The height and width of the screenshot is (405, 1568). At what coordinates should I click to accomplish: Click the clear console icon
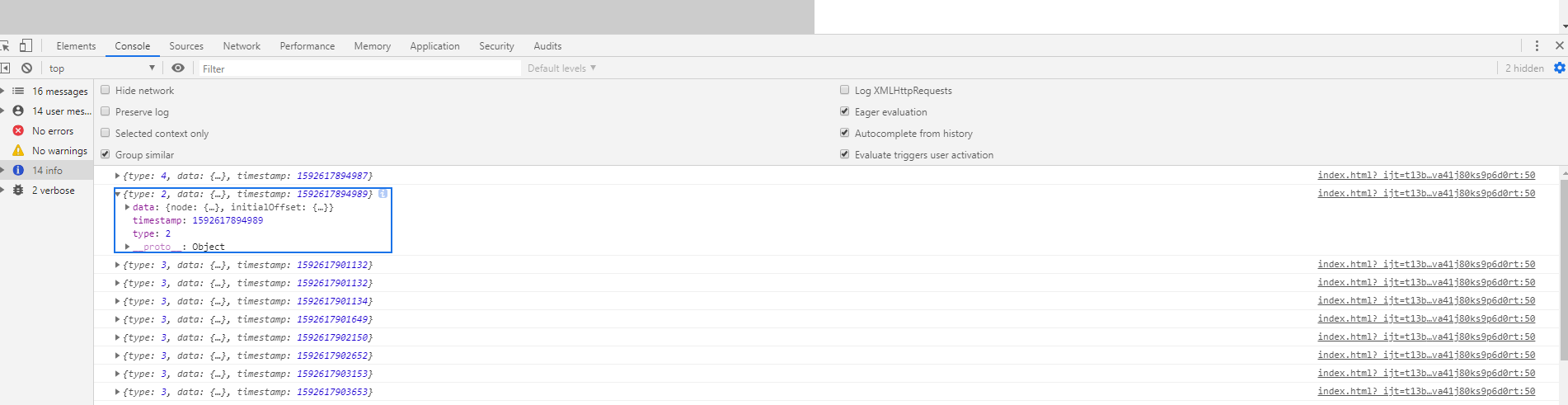(x=27, y=68)
